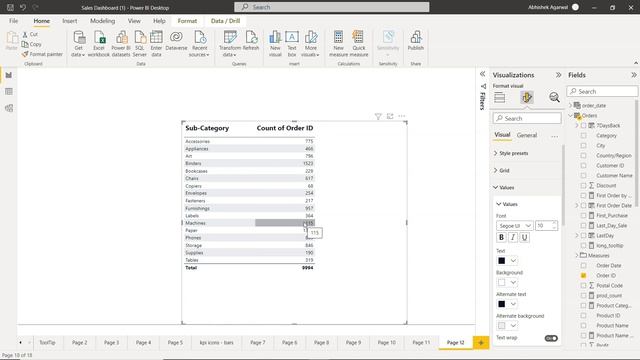640x360 pixels.
Task: Toggle Italic for values
Action: tap(513, 238)
